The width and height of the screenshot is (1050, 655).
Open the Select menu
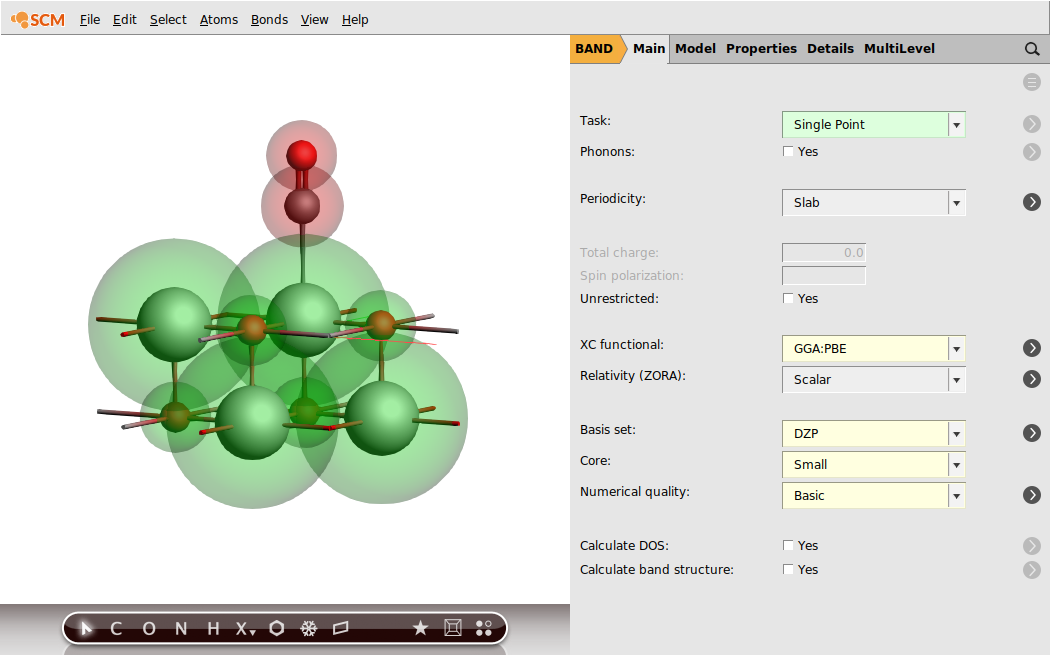[x=168, y=19]
